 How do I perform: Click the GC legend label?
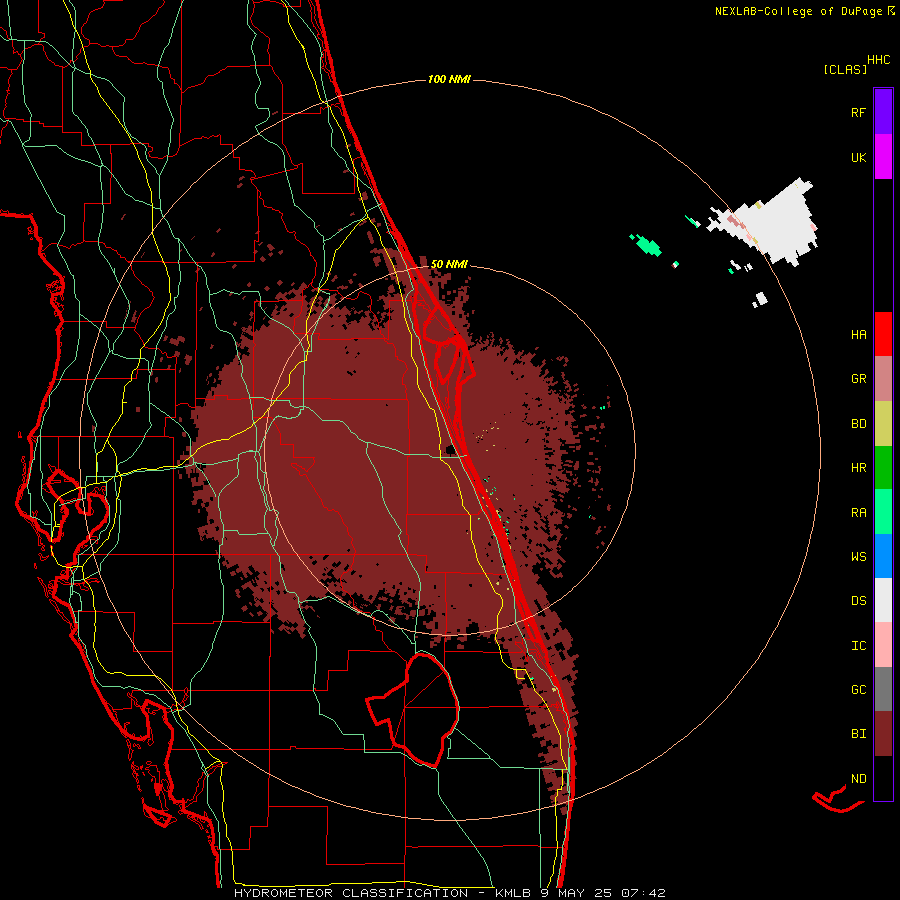pos(858,690)
